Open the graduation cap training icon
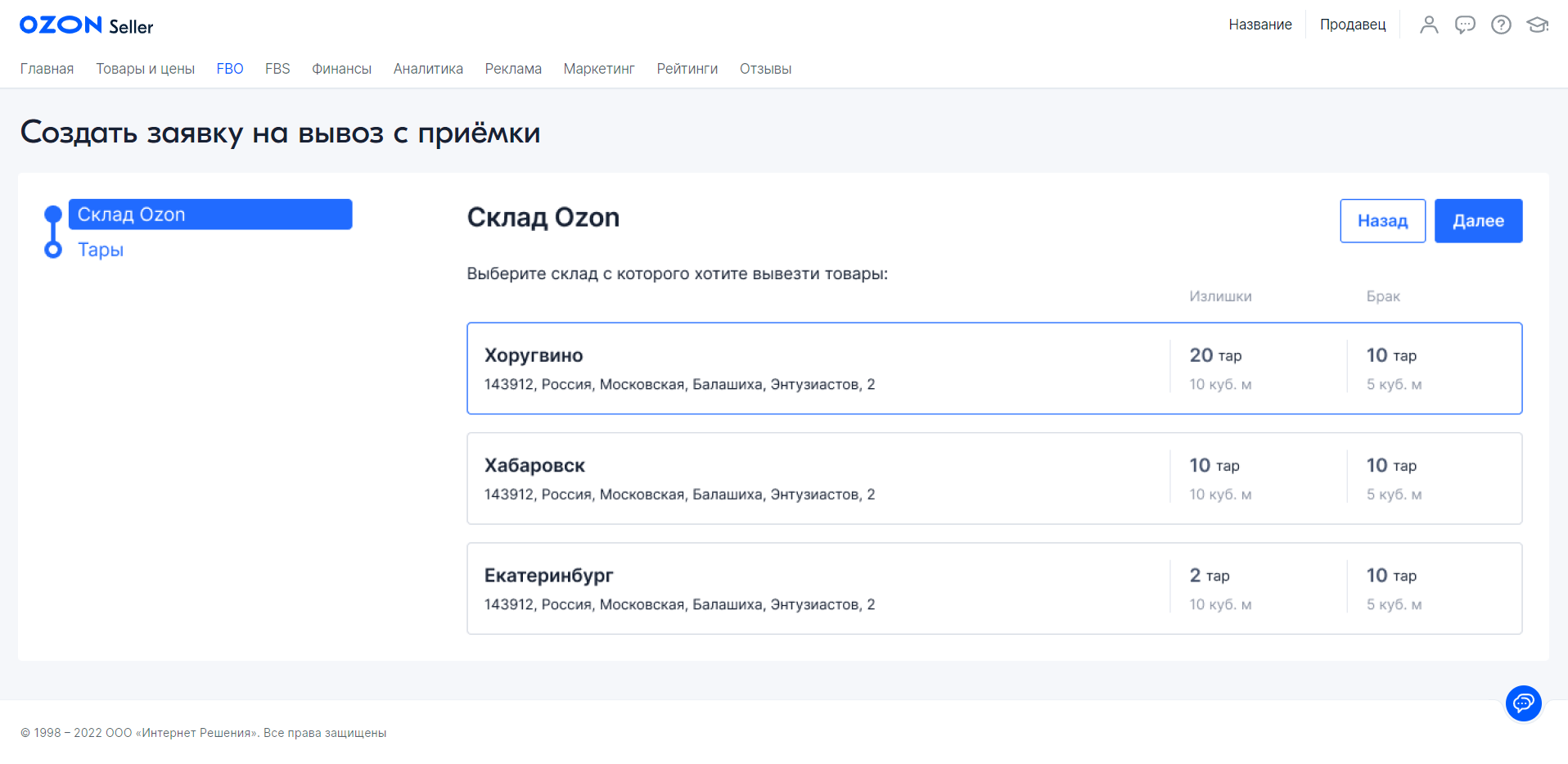The image size is (1568, 764). click(1538, 25)
